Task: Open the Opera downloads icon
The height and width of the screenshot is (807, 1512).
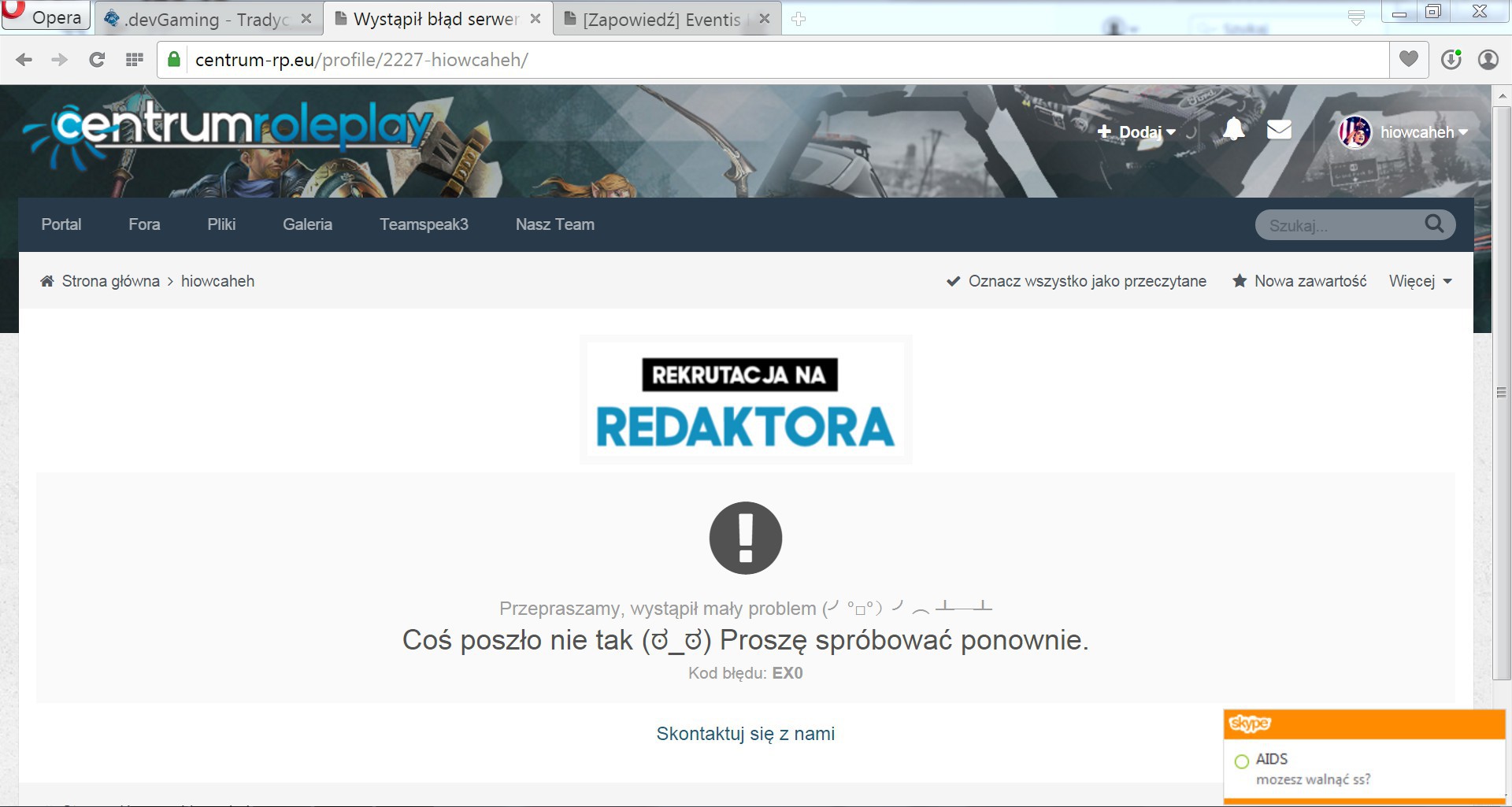Action: coord(1451,60)
